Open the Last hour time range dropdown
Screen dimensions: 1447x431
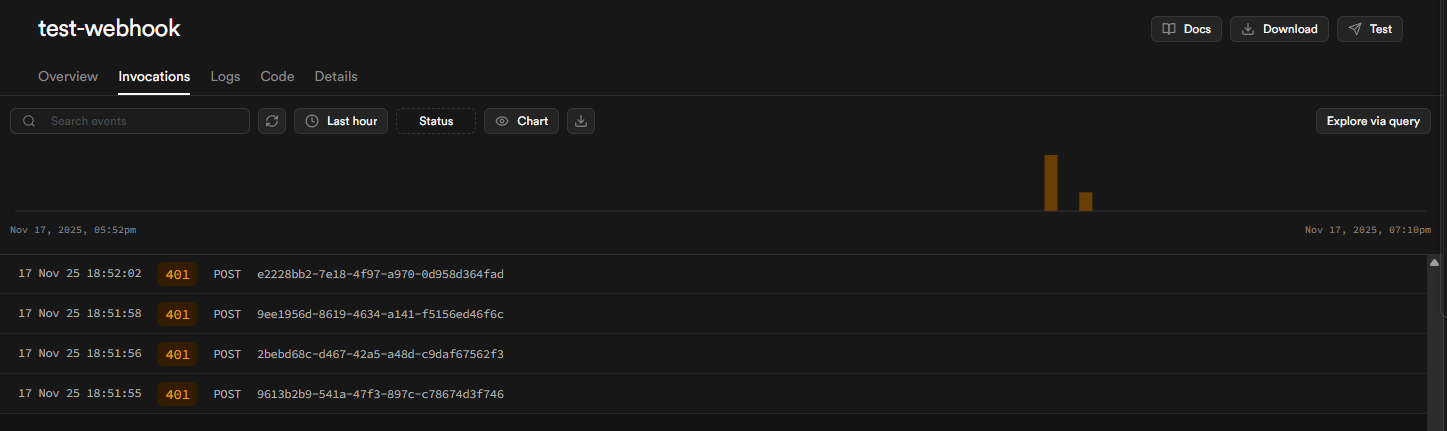(x=341, y=121)
